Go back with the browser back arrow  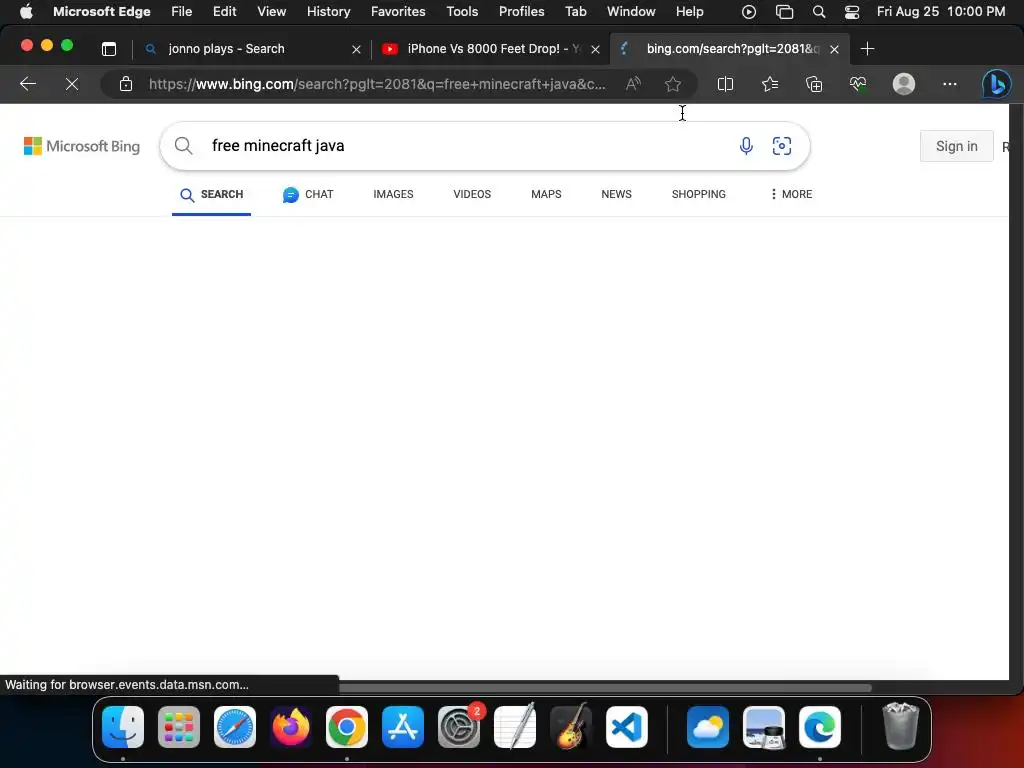[27, 84]
